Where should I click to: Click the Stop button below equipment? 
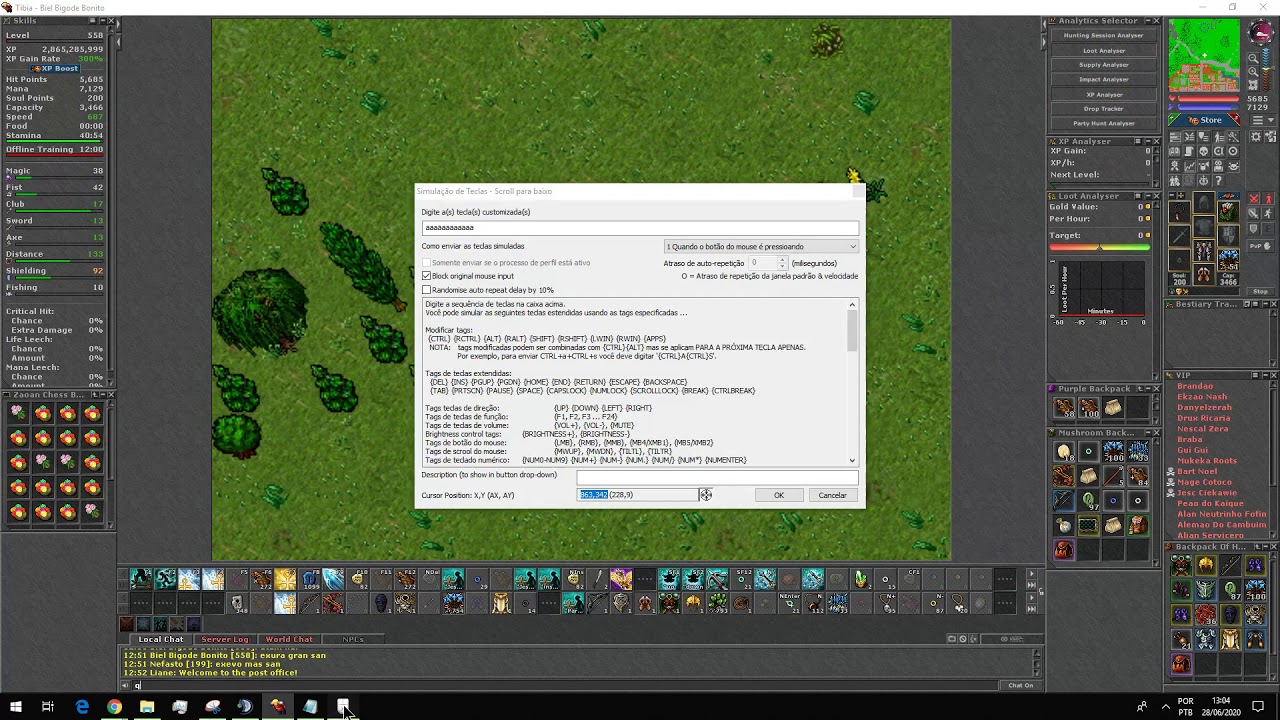(1260, 292)
